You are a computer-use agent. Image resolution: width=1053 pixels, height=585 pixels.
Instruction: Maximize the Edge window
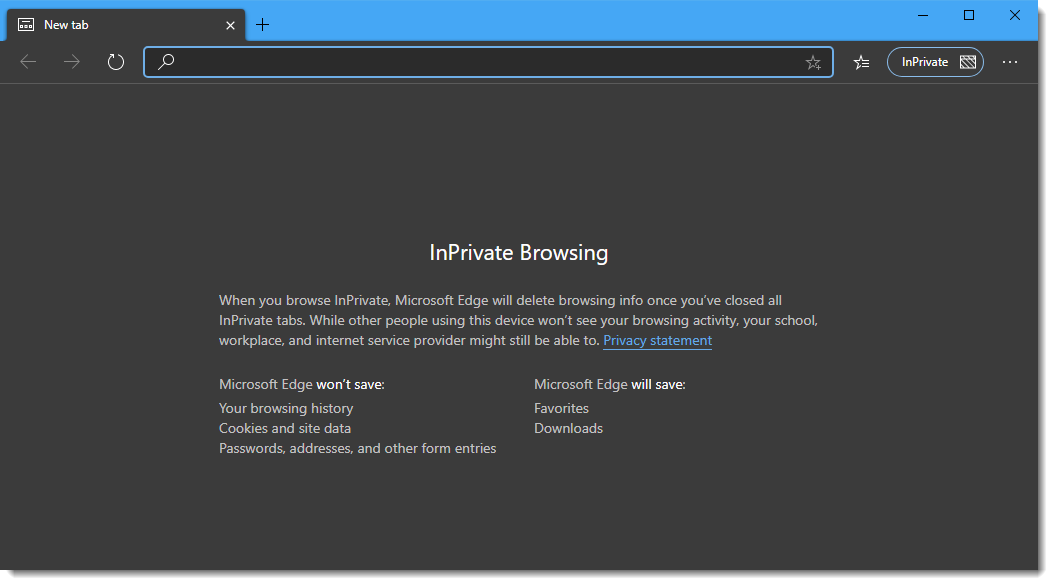point(969,15)
